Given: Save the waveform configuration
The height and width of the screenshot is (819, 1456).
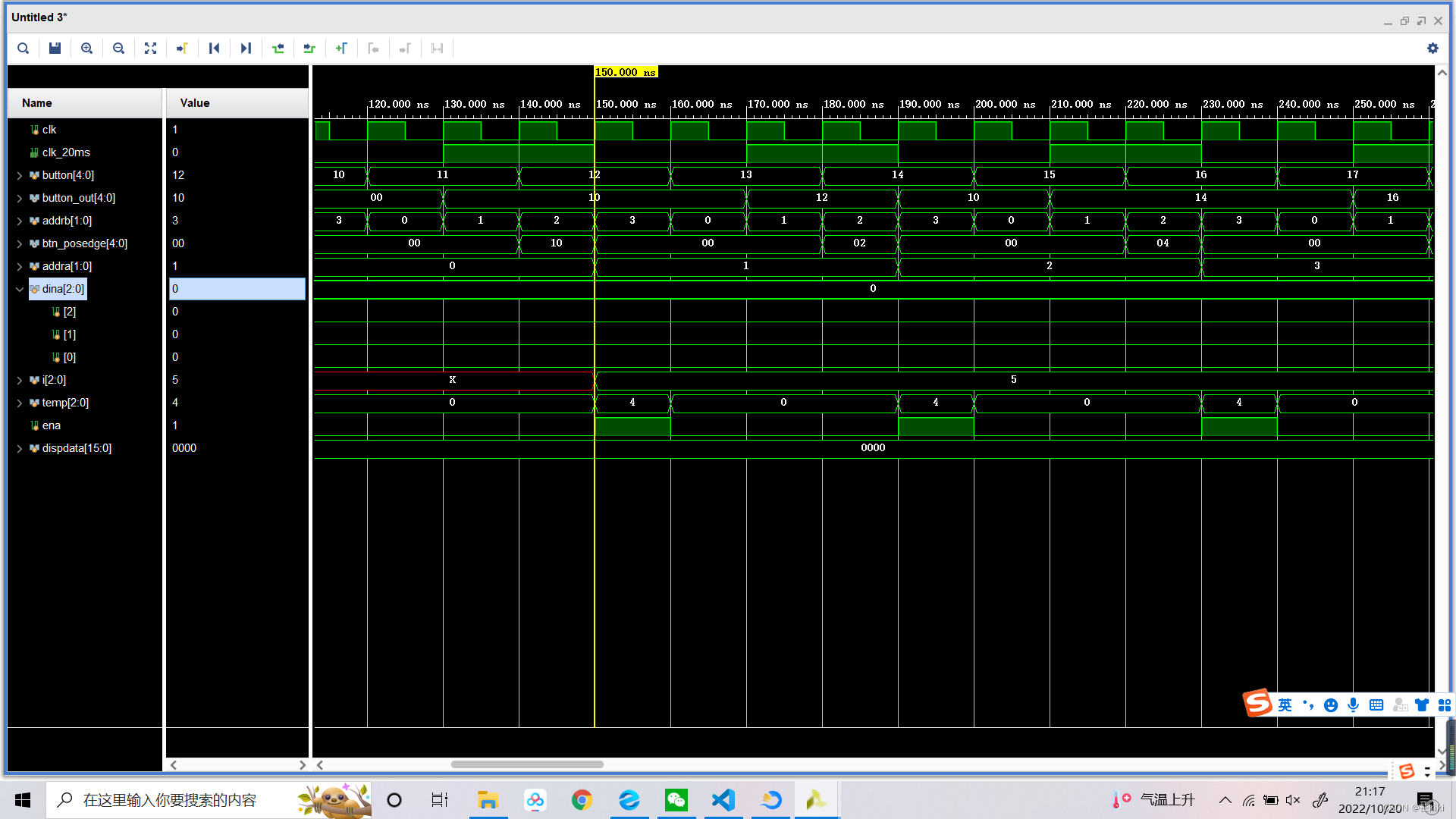Looking at the screenshot, I should (55, 49).
